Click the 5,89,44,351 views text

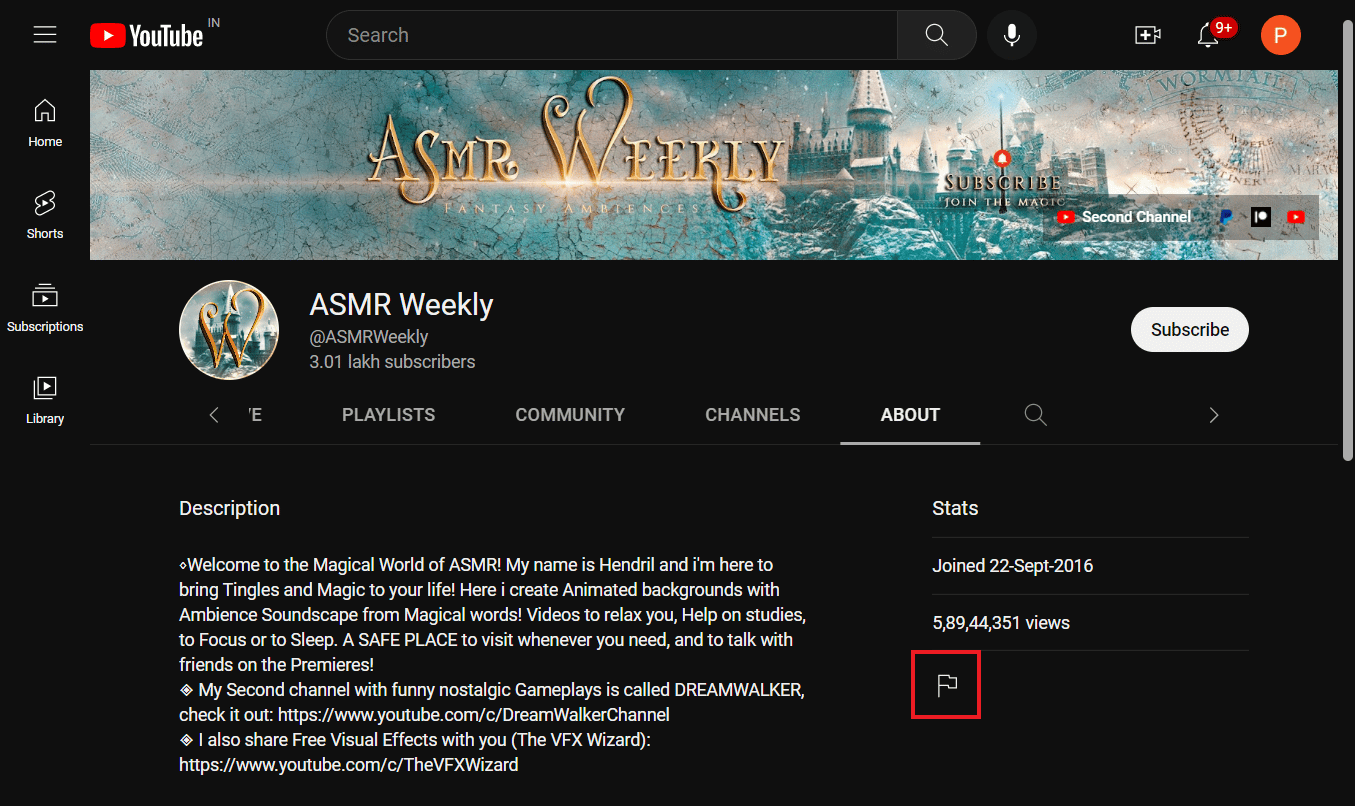tap(1001, 623)
